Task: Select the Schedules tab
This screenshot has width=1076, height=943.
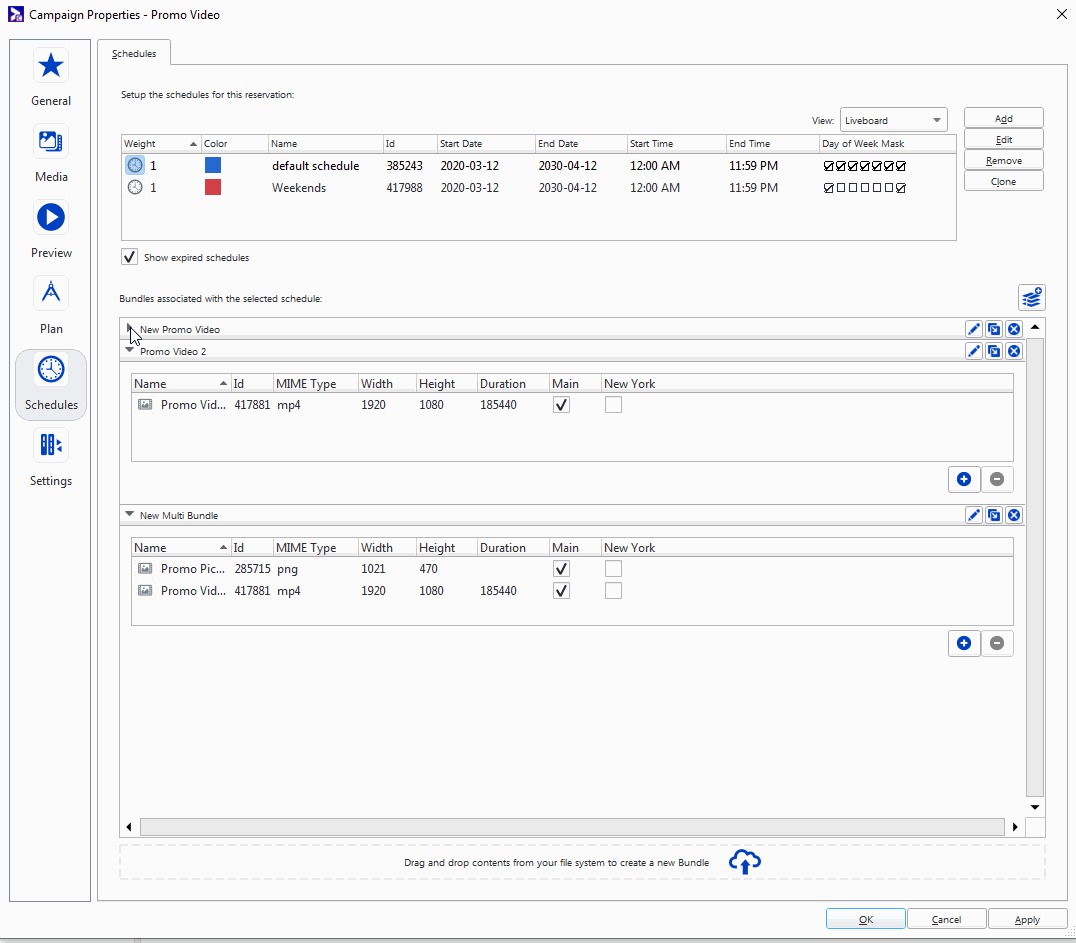Action: click(134, 53)
